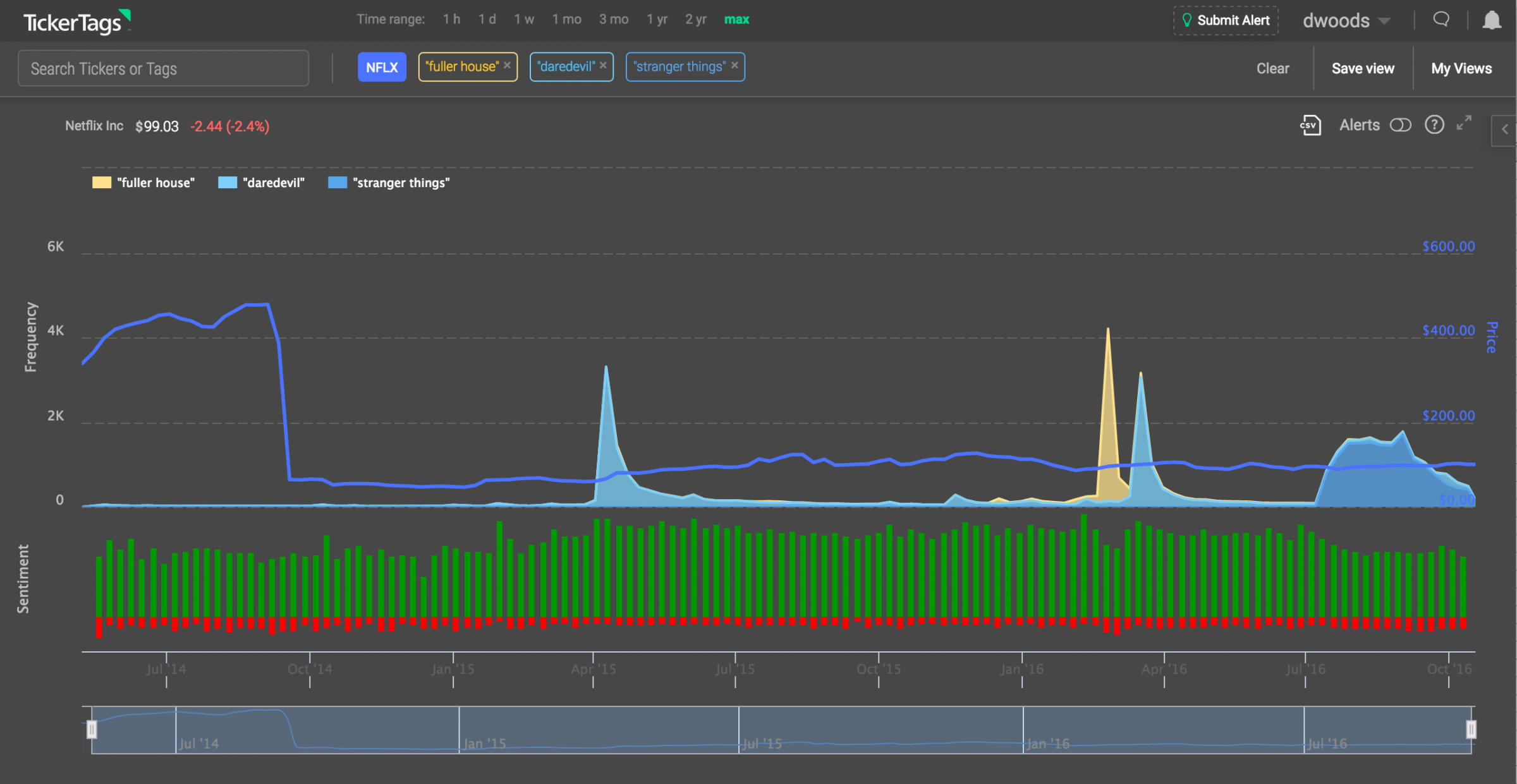The image size is (1517, 784).
Task: Click the Apr '16 axis marker
Action: tap(1164, 669)
